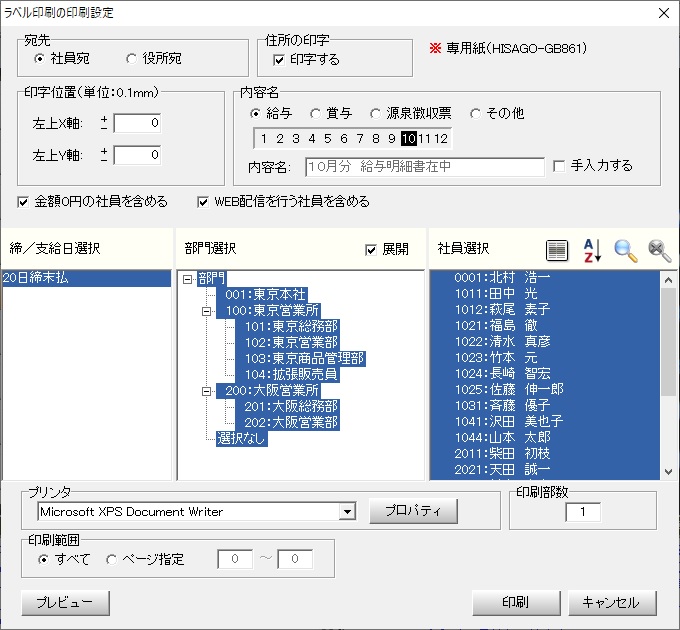Select employee 1021:福島 徹

545,326
